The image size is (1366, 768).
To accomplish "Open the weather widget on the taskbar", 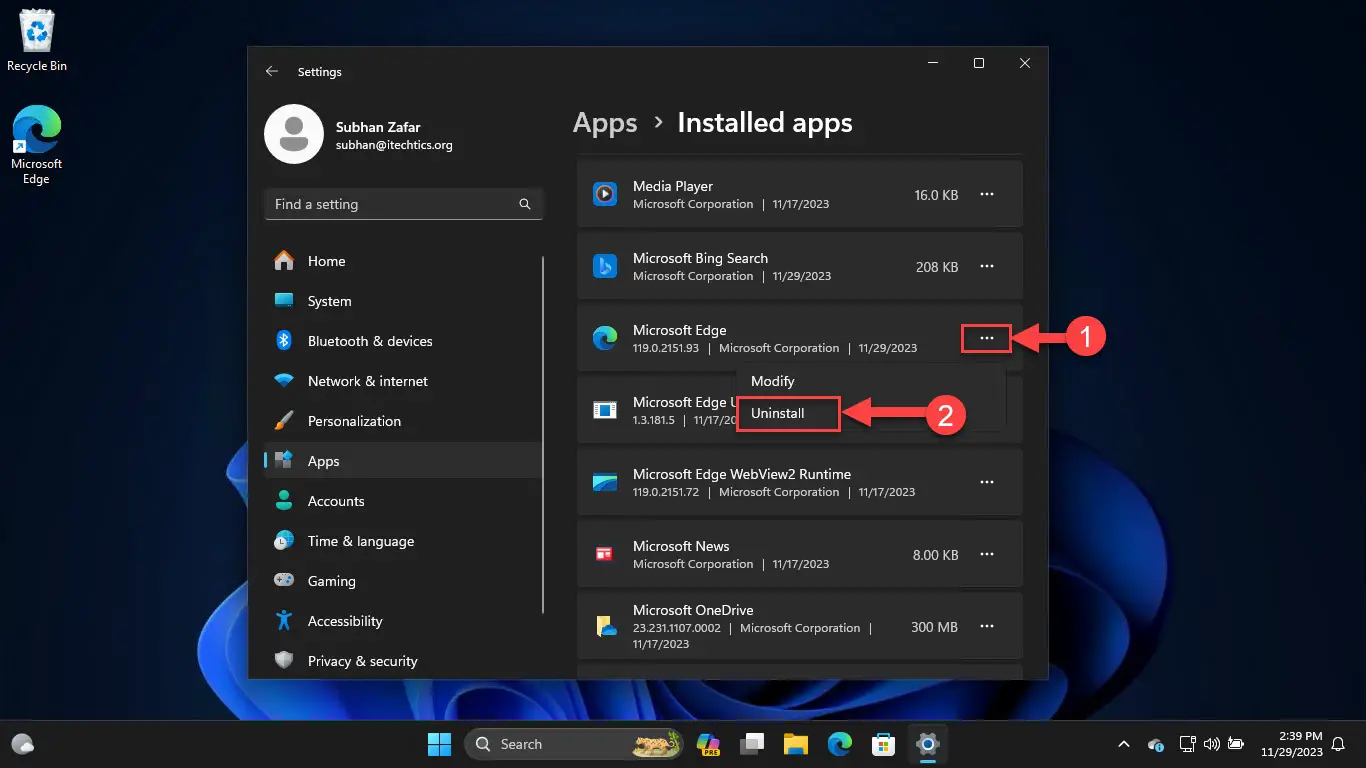I will 23,744.
